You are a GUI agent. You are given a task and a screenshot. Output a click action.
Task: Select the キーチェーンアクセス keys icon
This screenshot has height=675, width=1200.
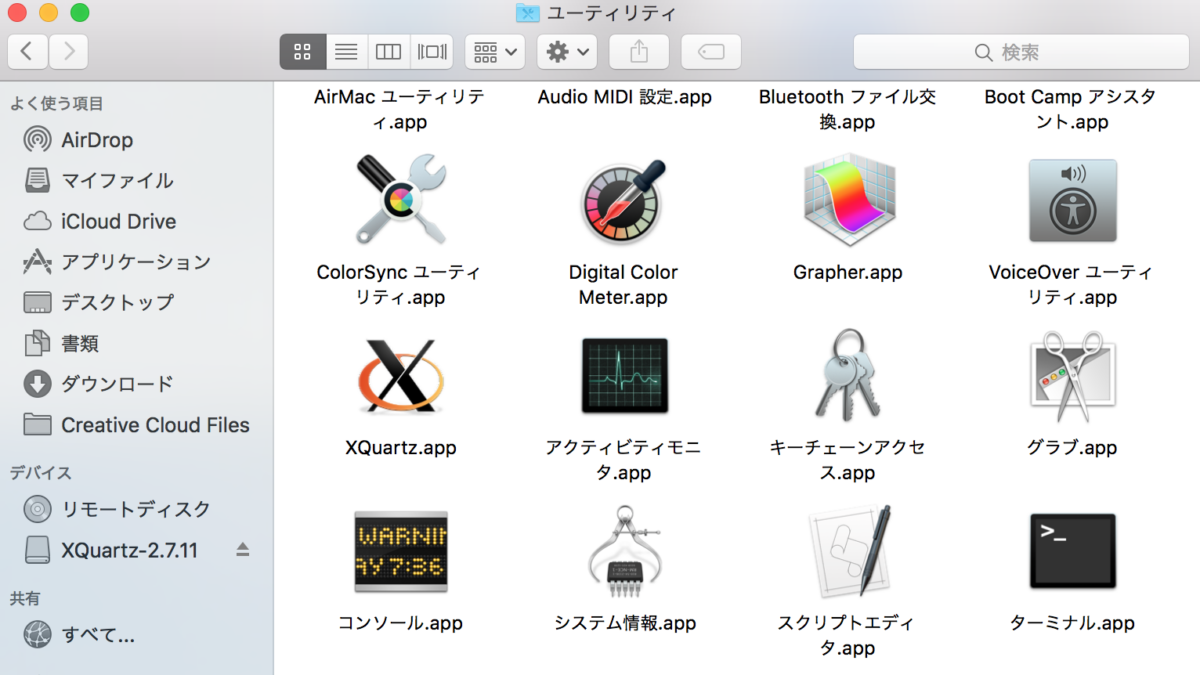click(x=848, y=376)
